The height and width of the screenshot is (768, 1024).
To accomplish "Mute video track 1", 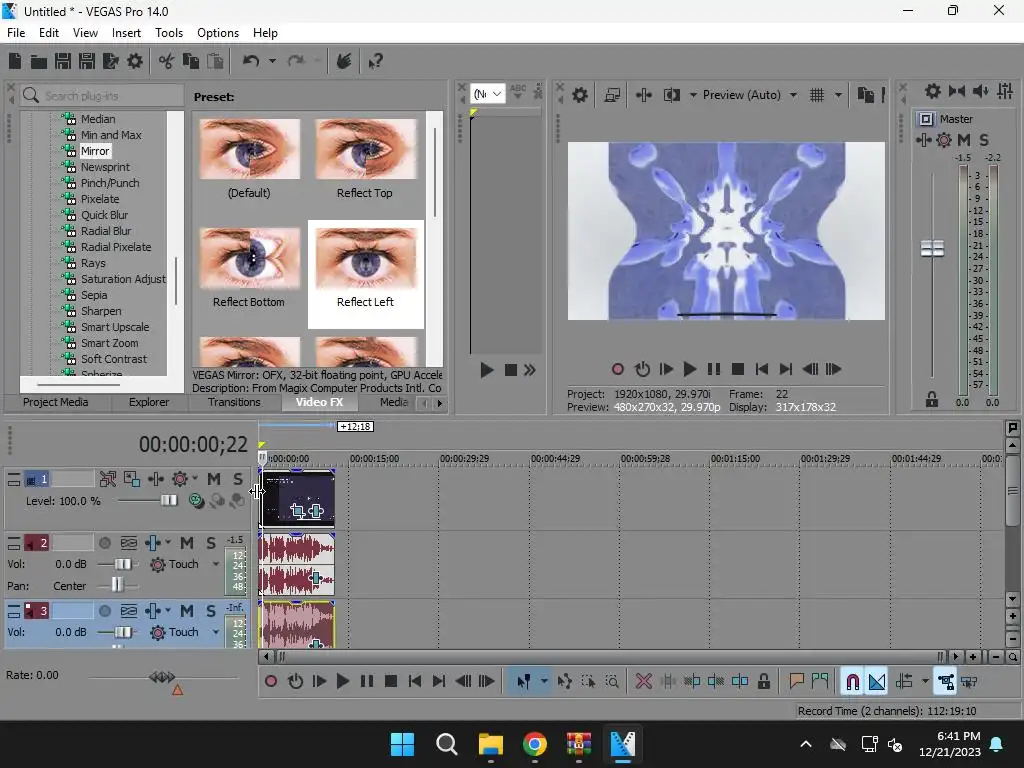I will pyautogui.click(x=214, y=479).
